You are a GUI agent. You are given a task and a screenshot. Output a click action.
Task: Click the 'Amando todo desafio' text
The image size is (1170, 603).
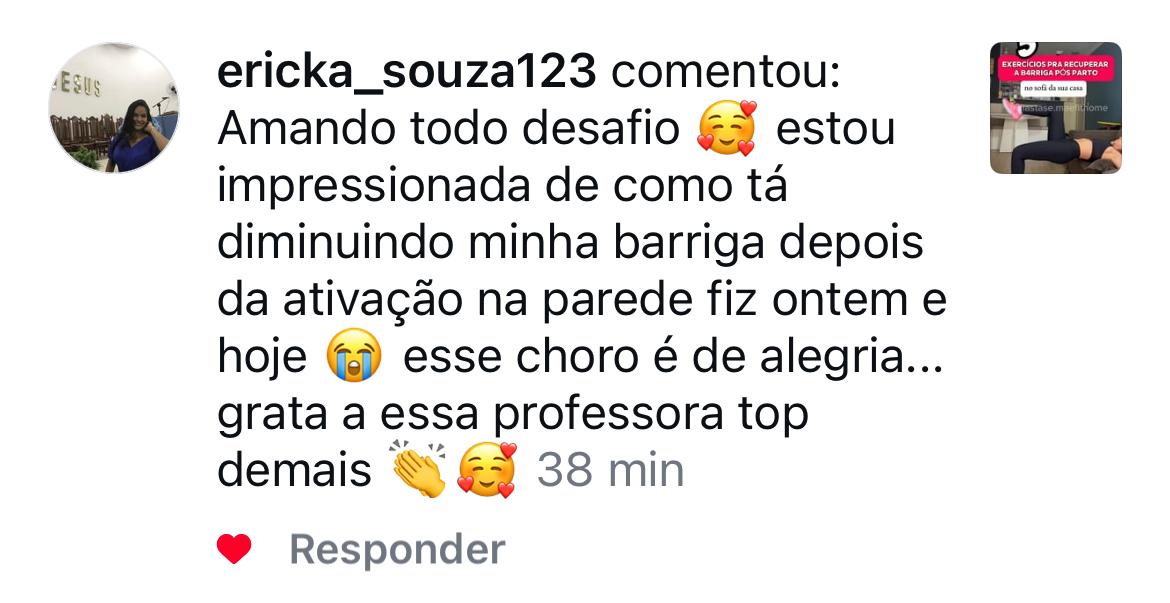point(448,129)
